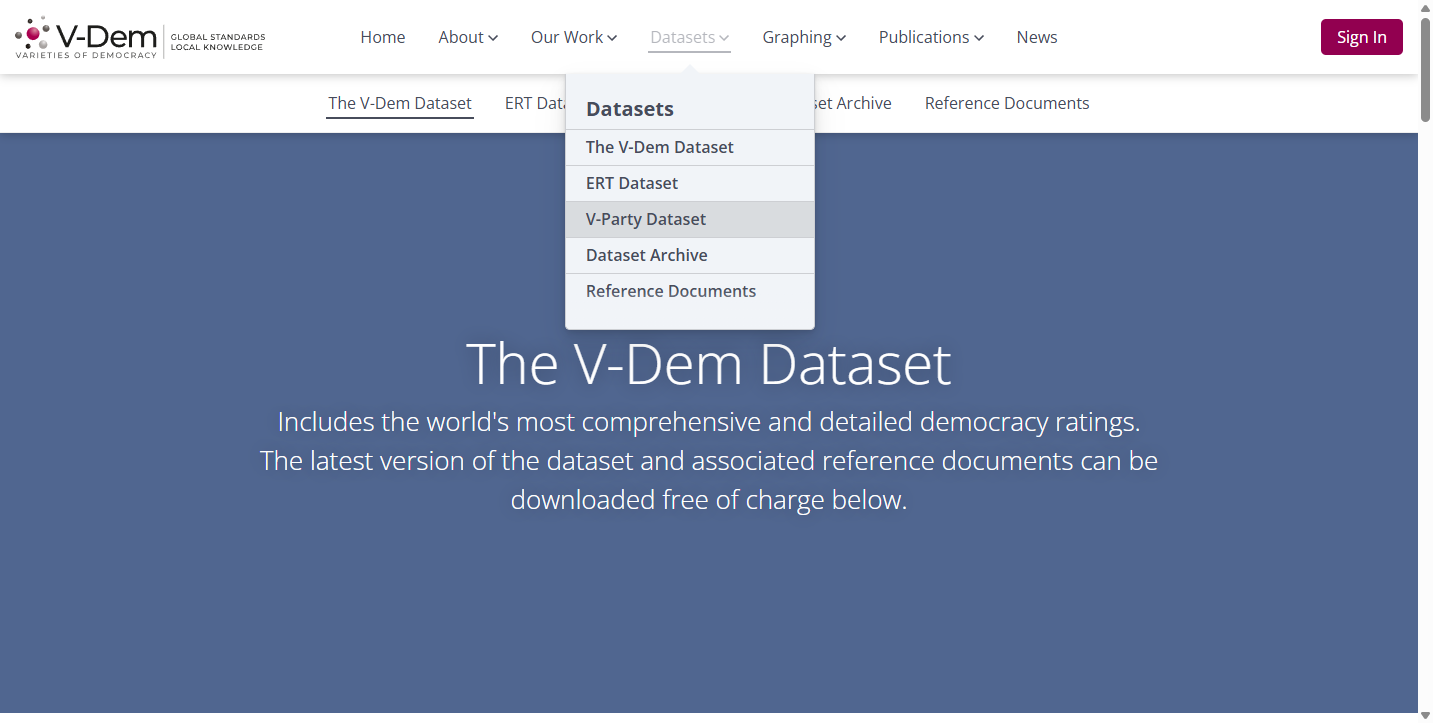
Task: Collapse the Datasets dropdown menu
Action: [689, 37]
